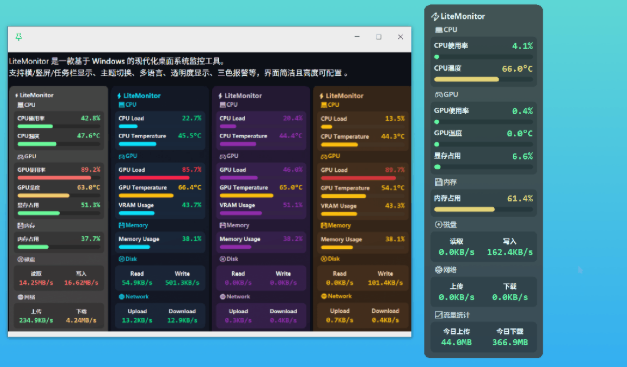
Task: Click the CPU temperature value 66.0°C
Action: click(x=517, y=69)
